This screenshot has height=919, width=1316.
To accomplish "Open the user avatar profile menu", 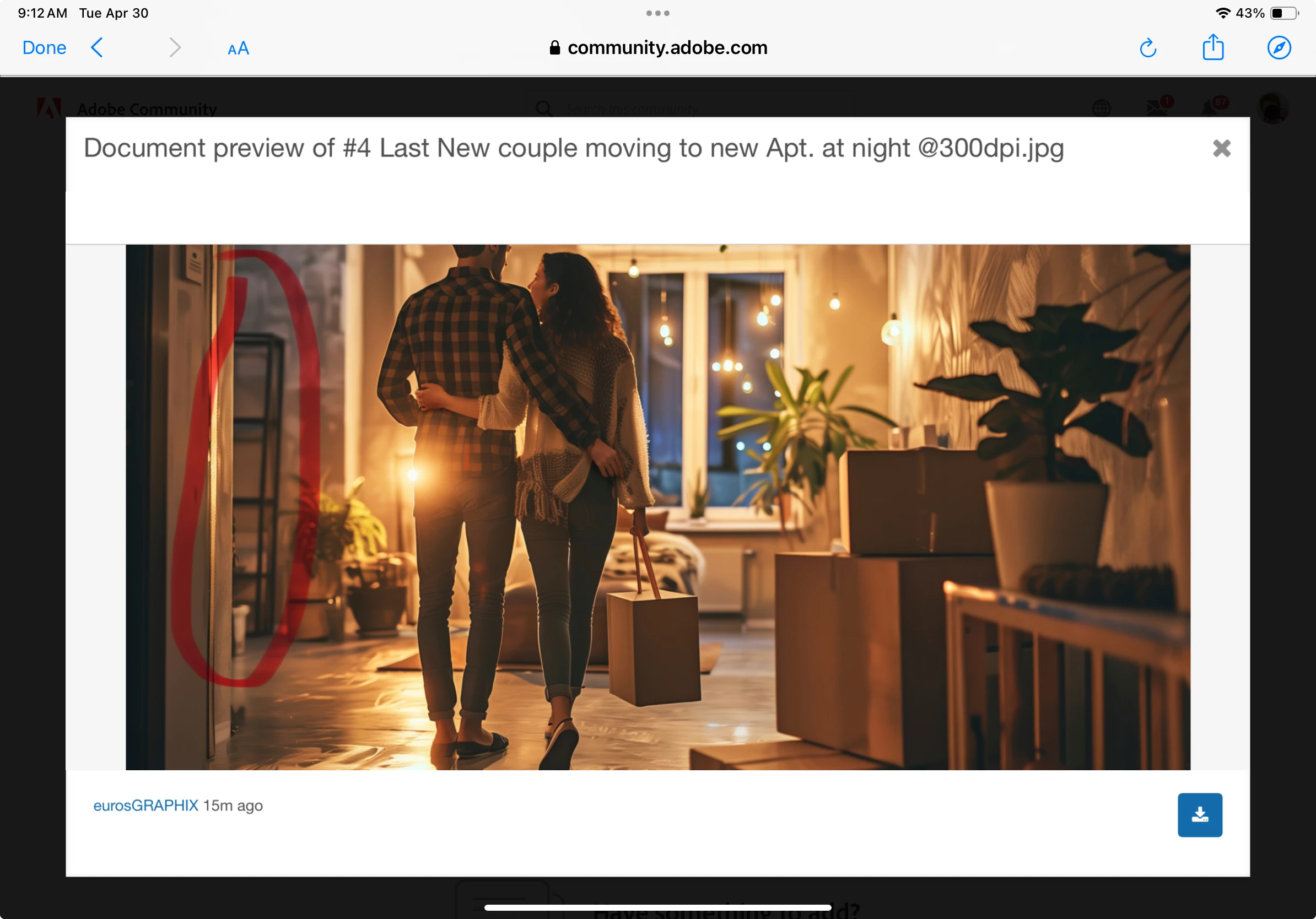I will point(1272,108).
